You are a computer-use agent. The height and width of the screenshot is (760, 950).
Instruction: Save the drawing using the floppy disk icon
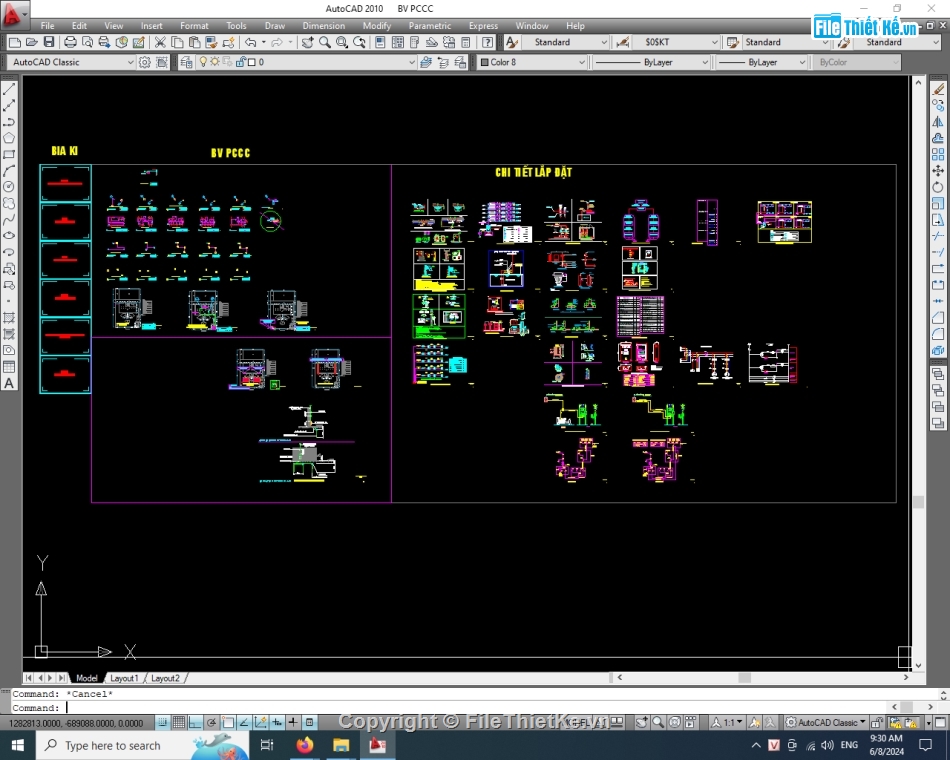(x=49, y=42)
